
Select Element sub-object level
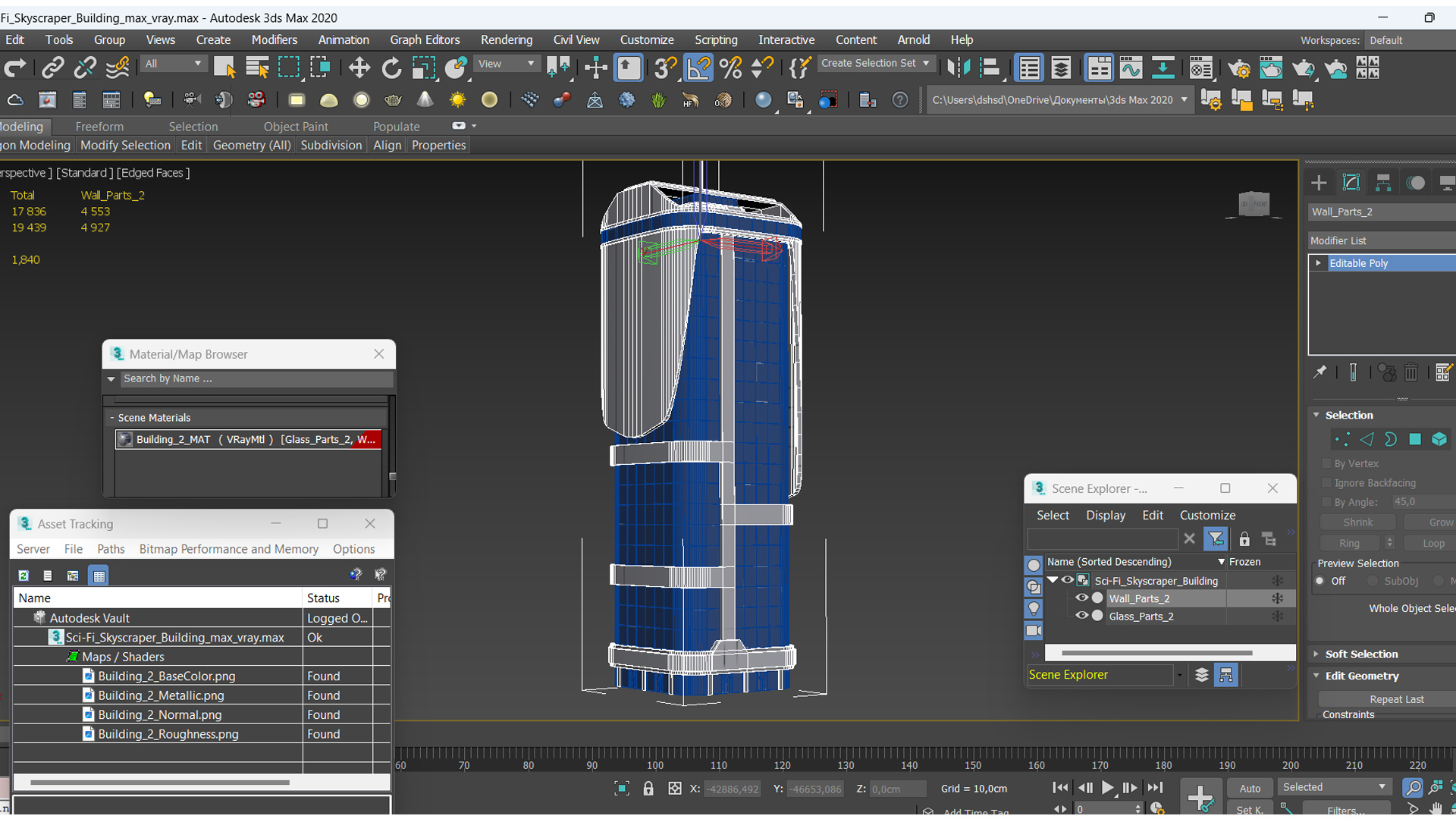1439,439
